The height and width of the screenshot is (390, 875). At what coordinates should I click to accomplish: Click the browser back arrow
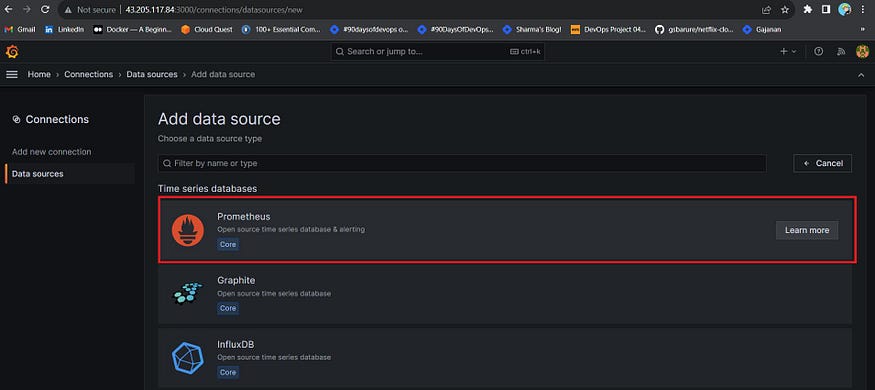pos(9,9)
